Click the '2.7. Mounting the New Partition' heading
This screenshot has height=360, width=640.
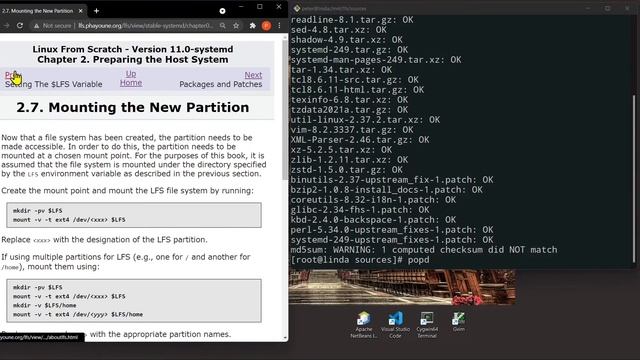(x=133, y=107)
